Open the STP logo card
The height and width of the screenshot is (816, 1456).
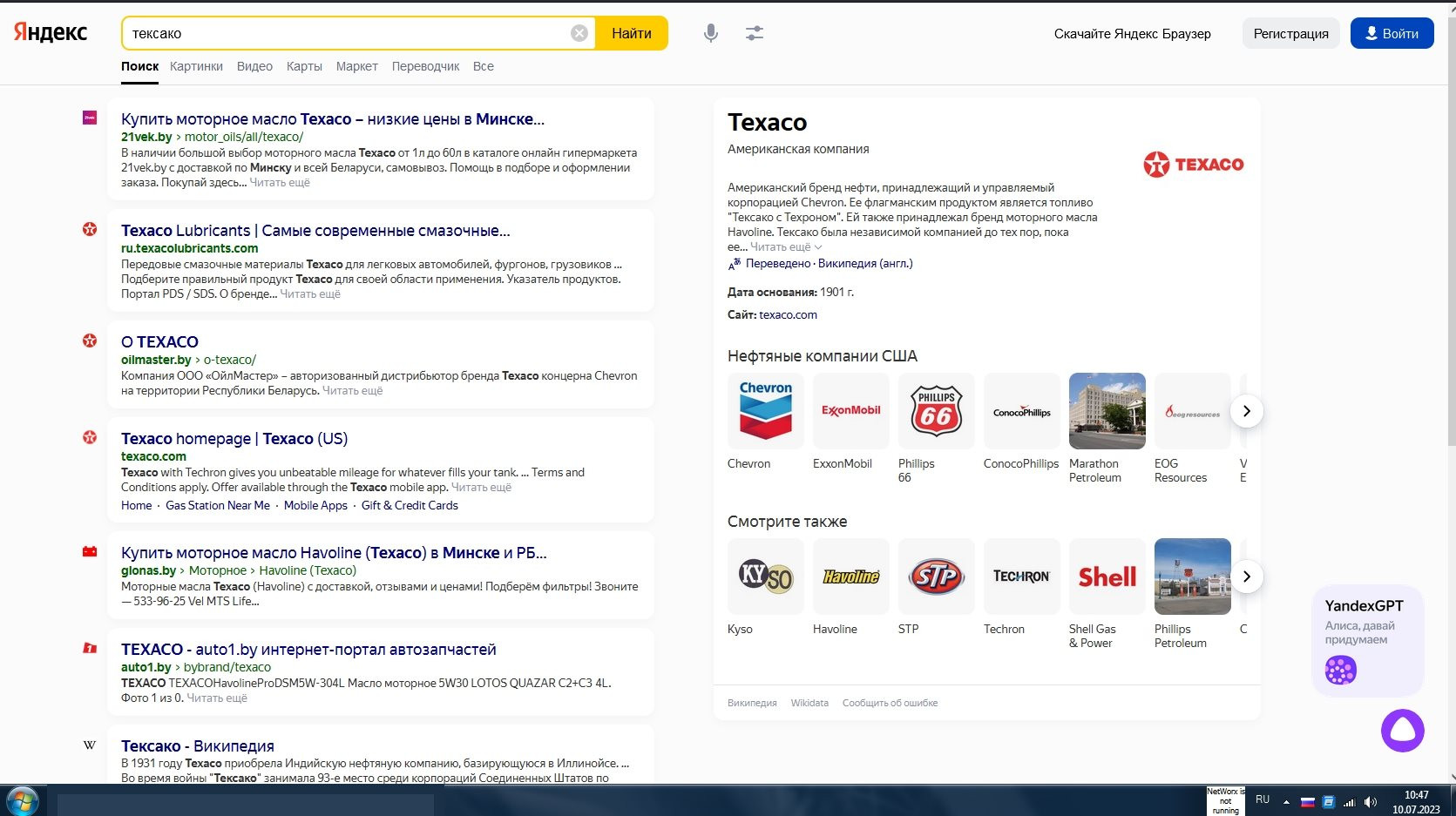(x=937, y=577)
